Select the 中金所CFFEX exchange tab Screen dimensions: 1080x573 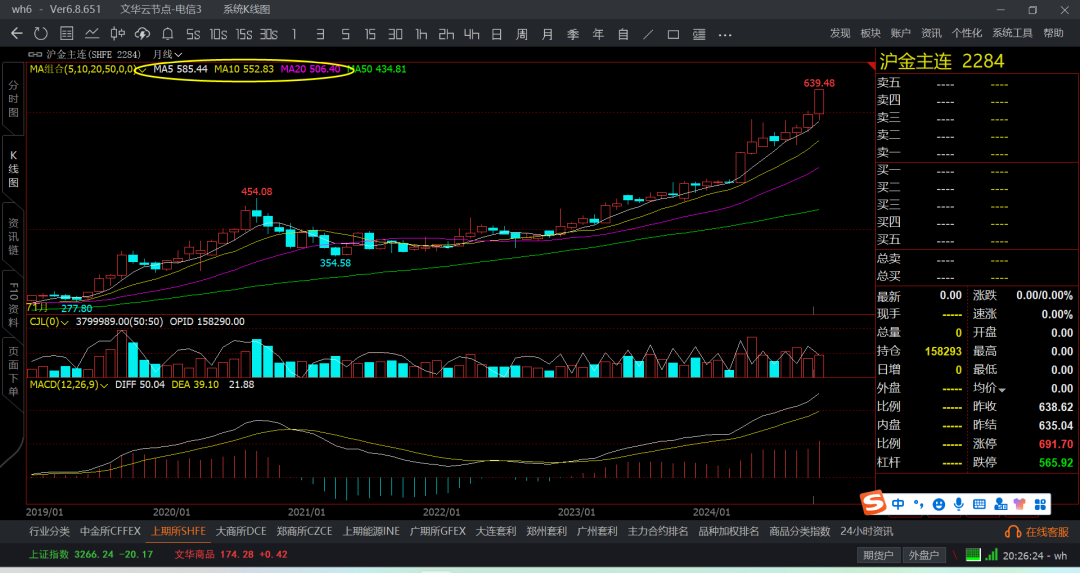coord(110,532)
